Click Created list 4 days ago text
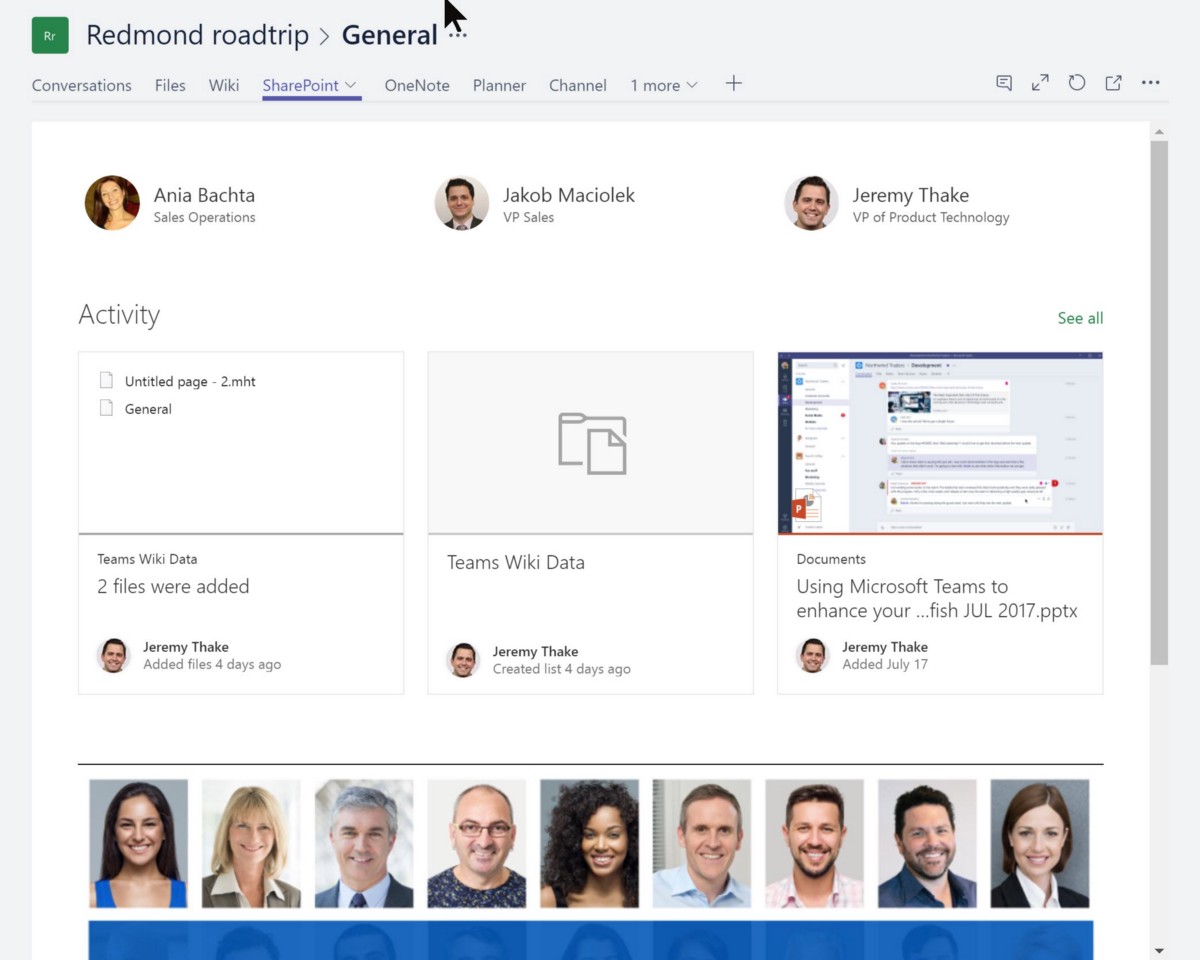Screen dimensions: 1200x960 coord(562,669)
